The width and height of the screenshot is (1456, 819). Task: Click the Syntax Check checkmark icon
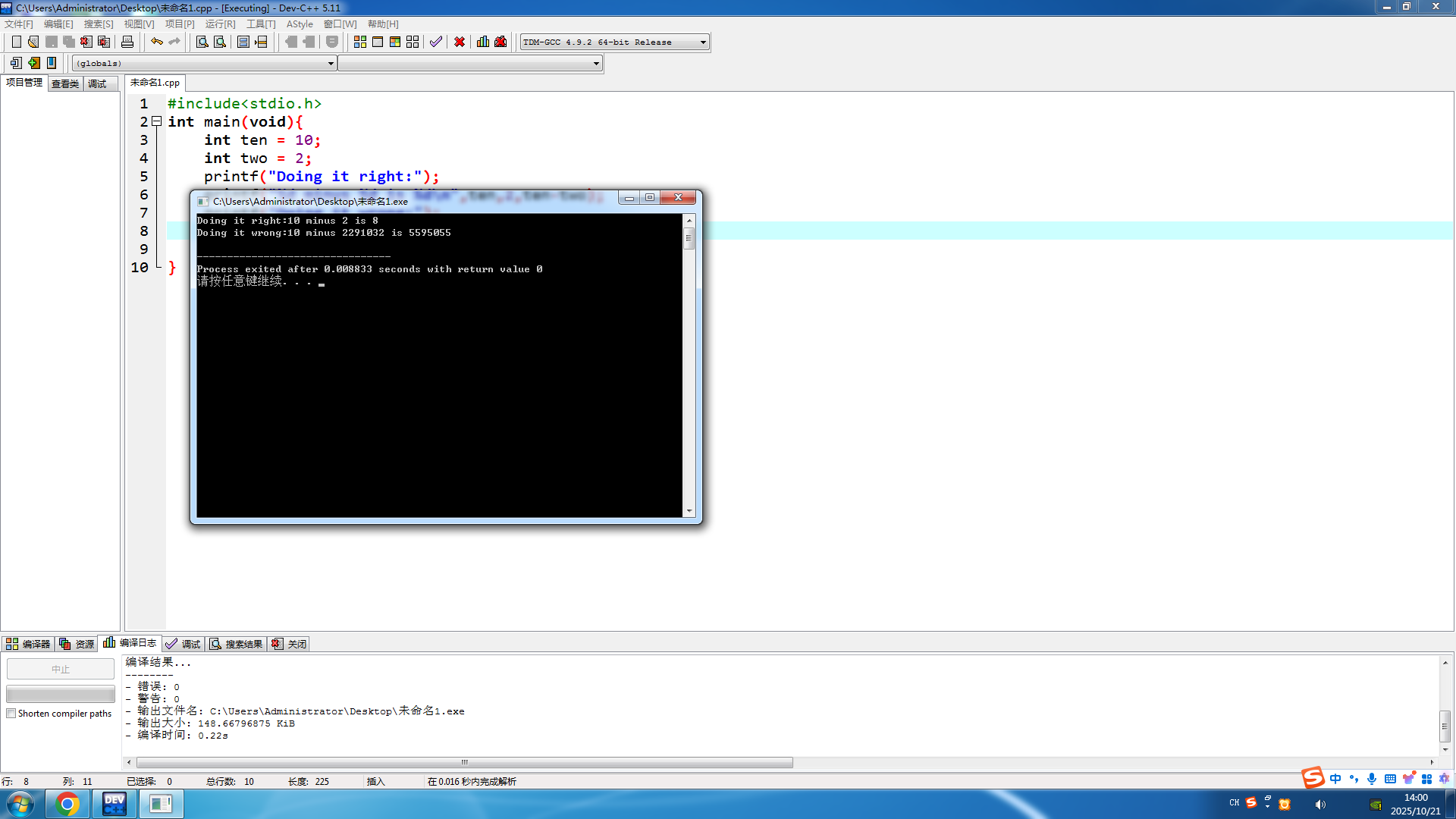click(x=435, y=42)
